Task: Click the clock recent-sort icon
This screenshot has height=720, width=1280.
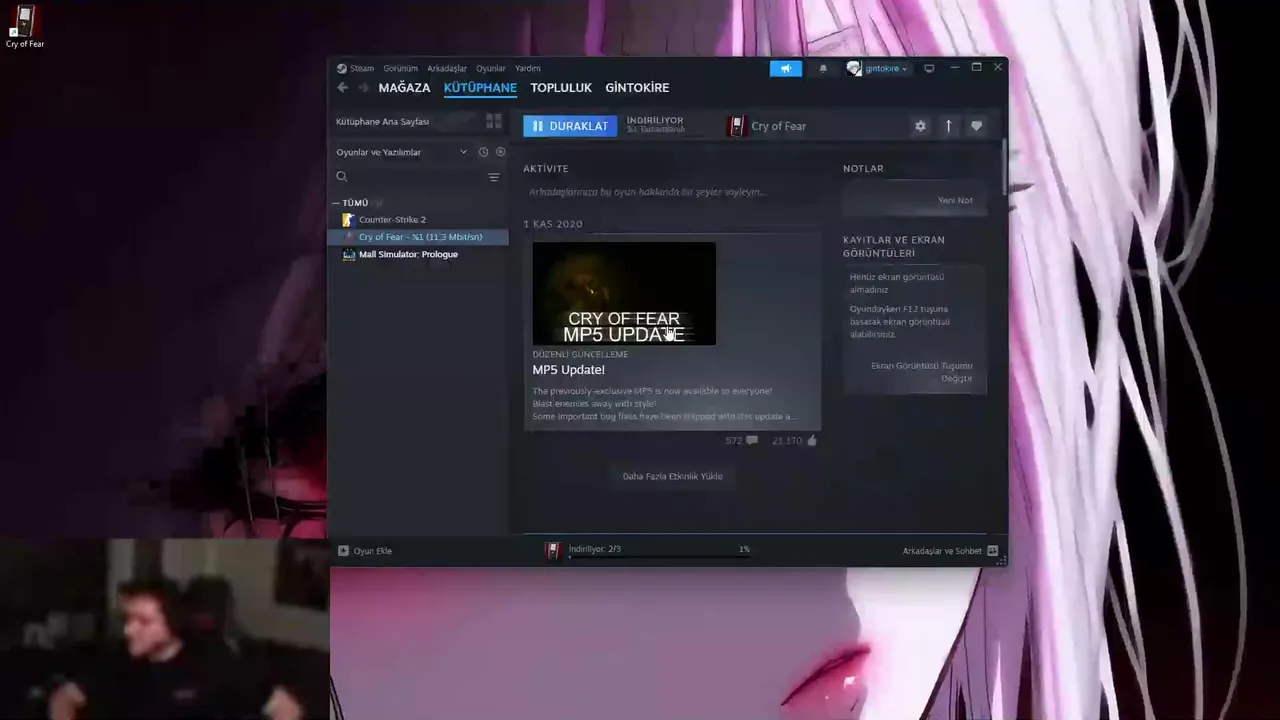Action: point(483,152)
